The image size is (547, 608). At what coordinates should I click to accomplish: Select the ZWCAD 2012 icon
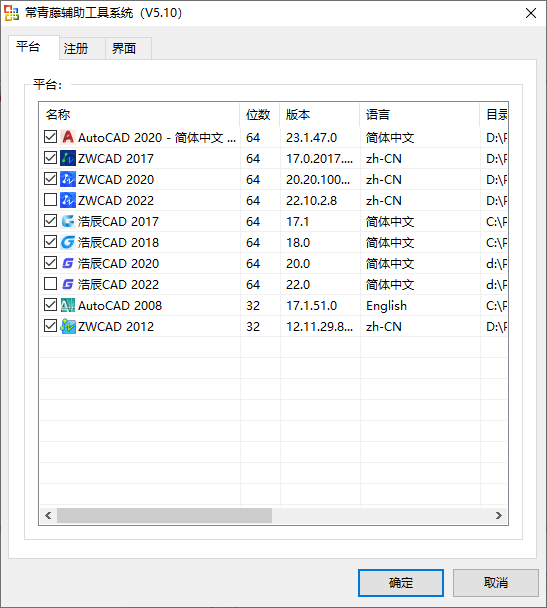(68, 326)
